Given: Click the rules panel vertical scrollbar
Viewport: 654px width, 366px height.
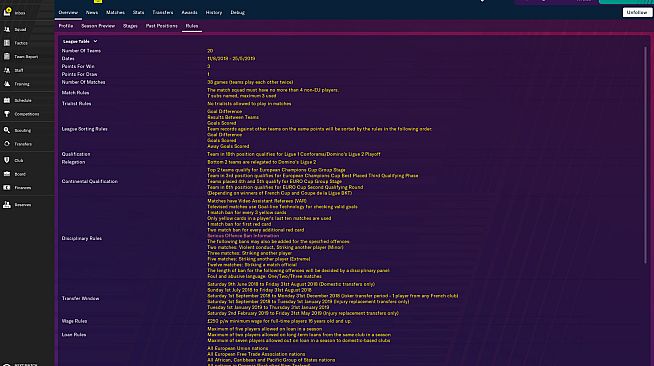Looking at the screenshot, I should [646, 154].
